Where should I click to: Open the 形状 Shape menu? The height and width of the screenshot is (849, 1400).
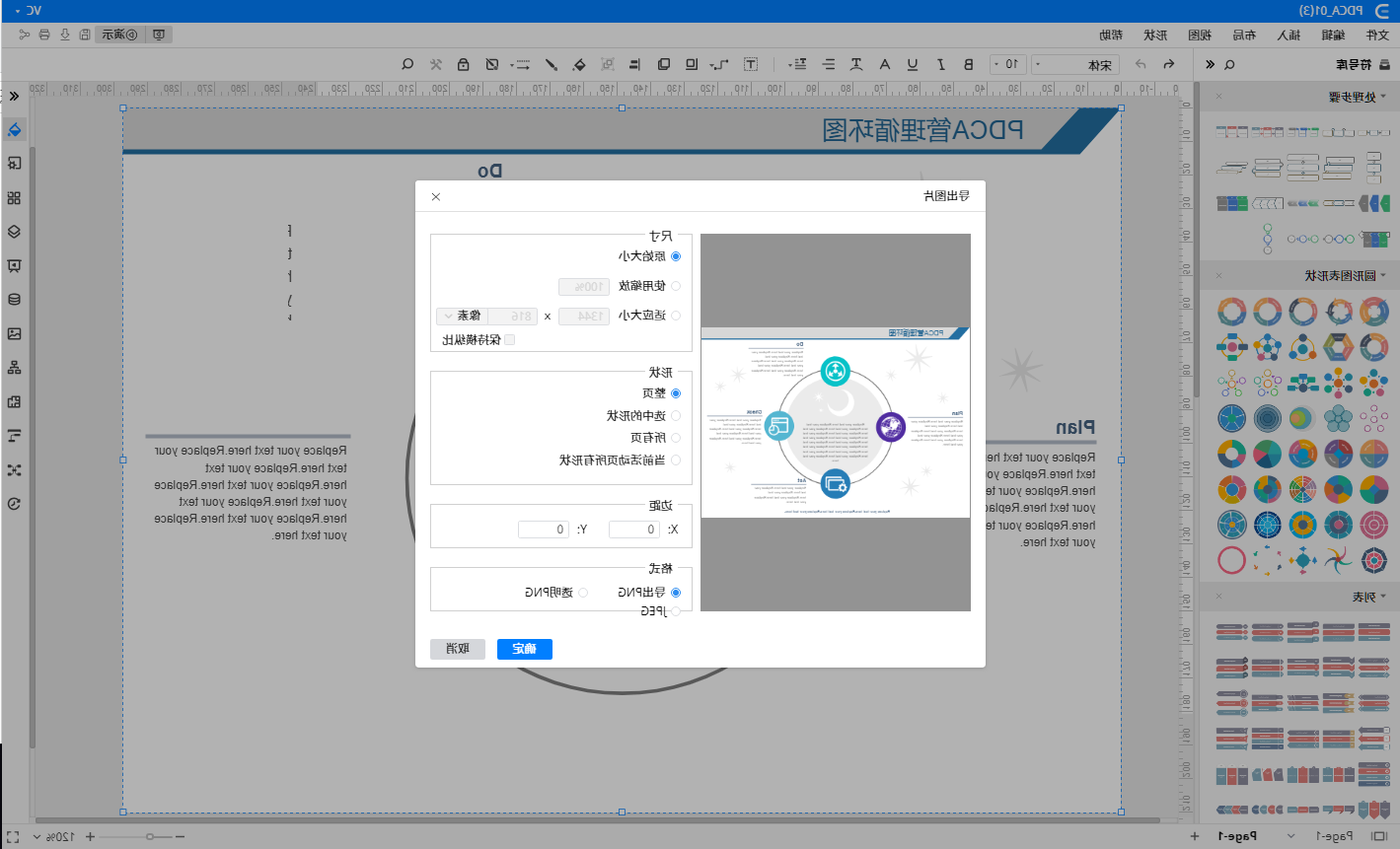(1155, 35)
